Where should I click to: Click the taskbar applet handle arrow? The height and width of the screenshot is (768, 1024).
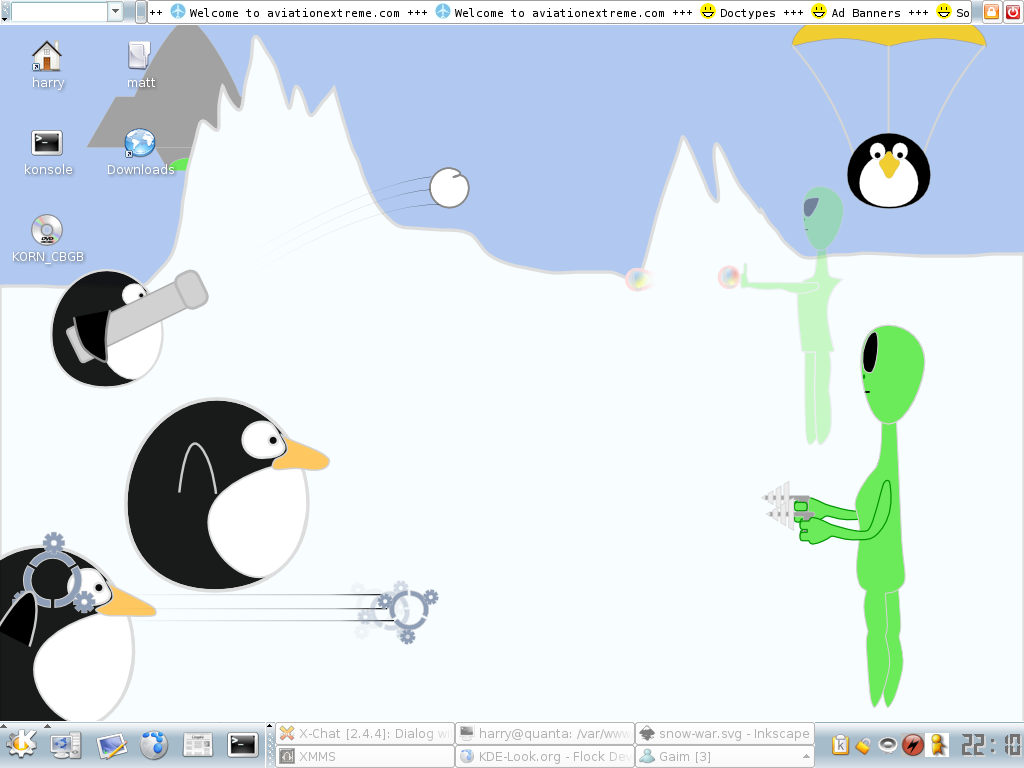[x=270, y=726]
